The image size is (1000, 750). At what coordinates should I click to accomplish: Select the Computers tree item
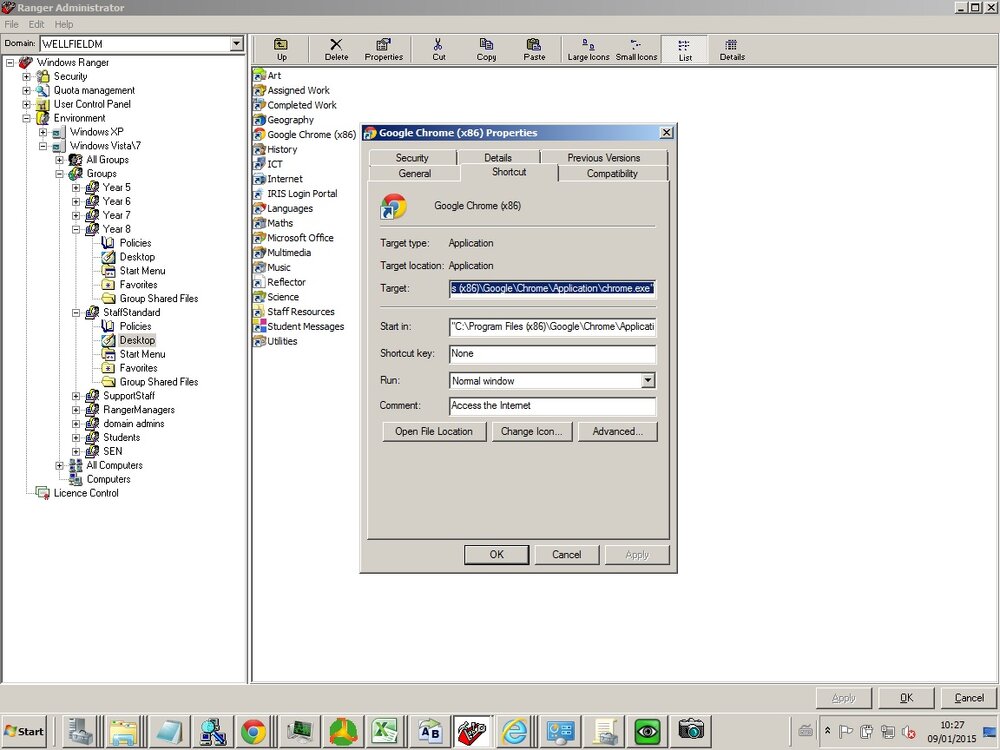pos(108,480)
